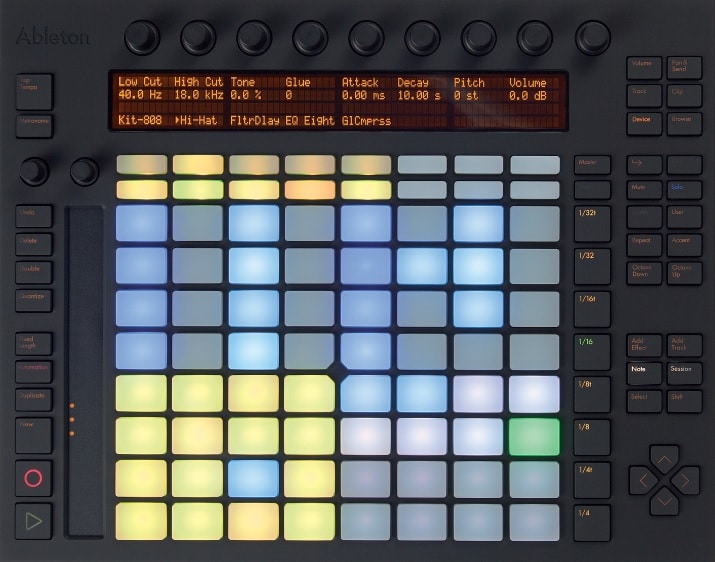Toggle the Automation button
Viewport: 715px width, 562px height.
[x=34, y=372]
